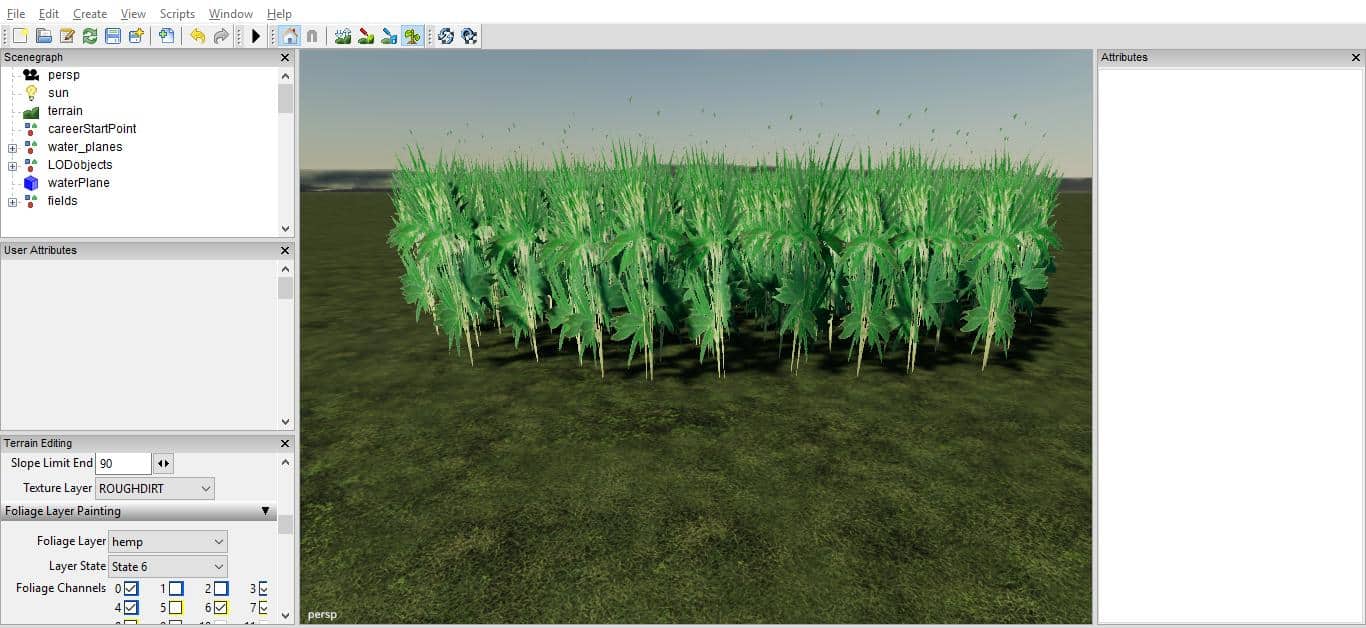Click the Open folder toolbar icon
Image resolution: width=1366 pixels, height=628 pixels.
click(44, 36)
